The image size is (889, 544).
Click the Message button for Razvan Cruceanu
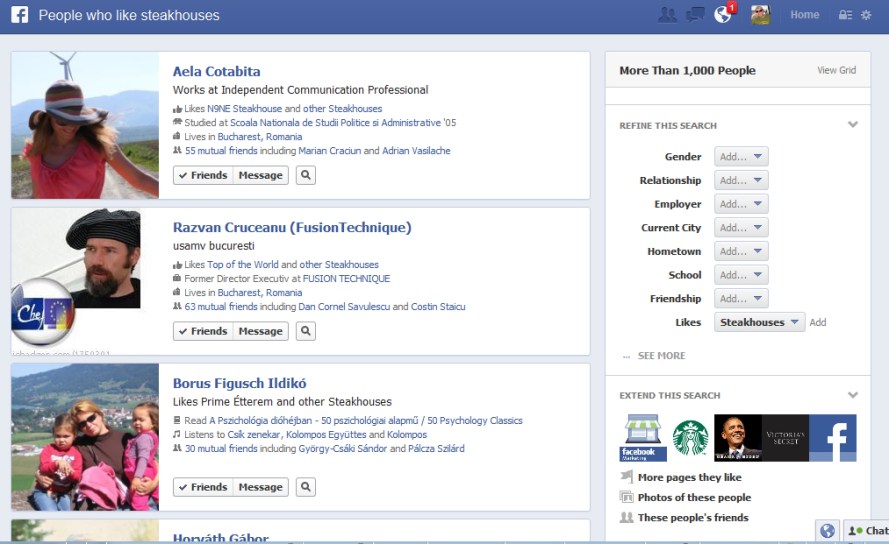(x=260, y=331)
